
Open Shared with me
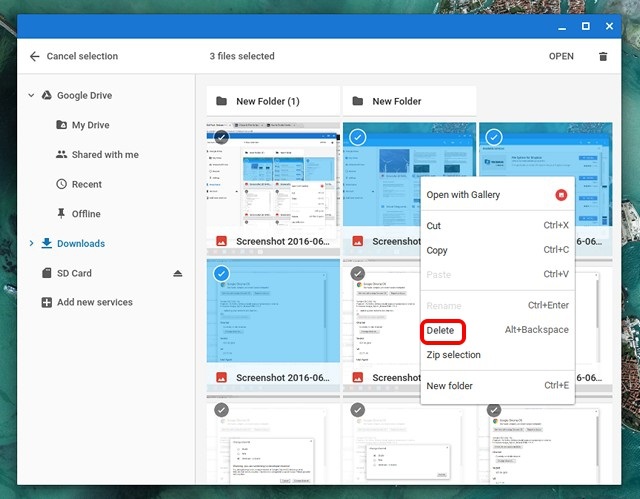106,155
